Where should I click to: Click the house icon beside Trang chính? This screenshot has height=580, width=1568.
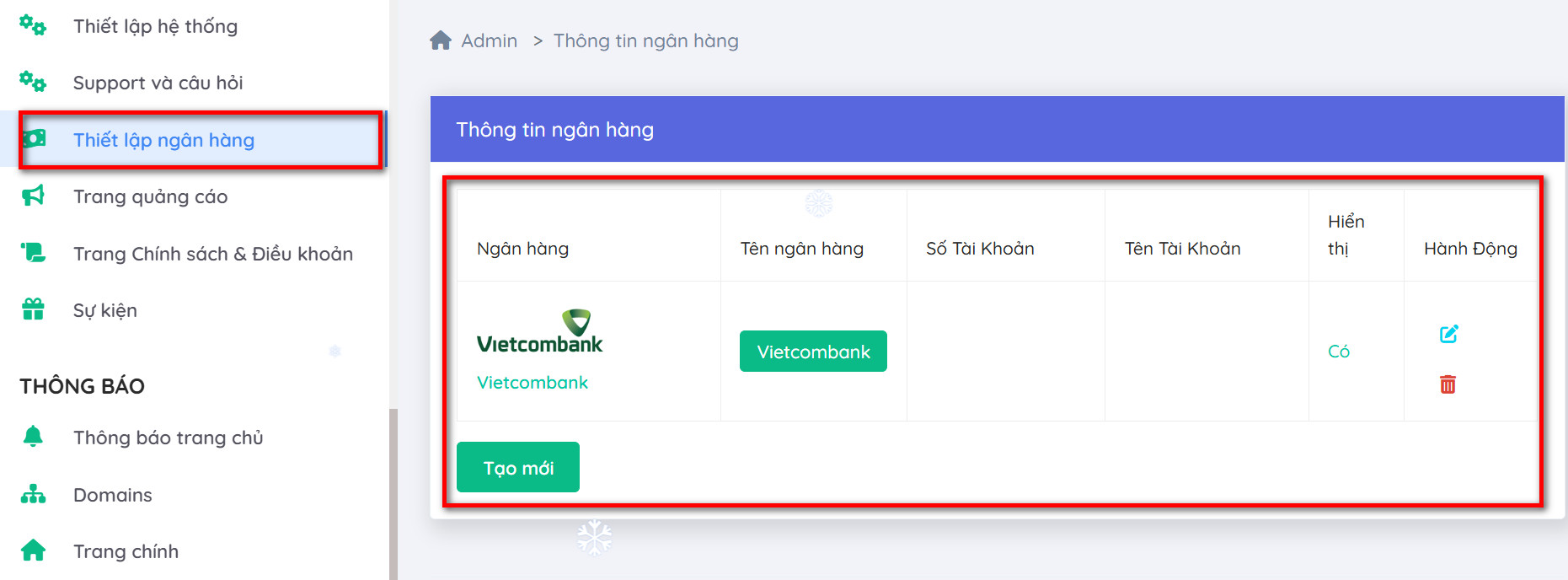[x=33, y=550]
